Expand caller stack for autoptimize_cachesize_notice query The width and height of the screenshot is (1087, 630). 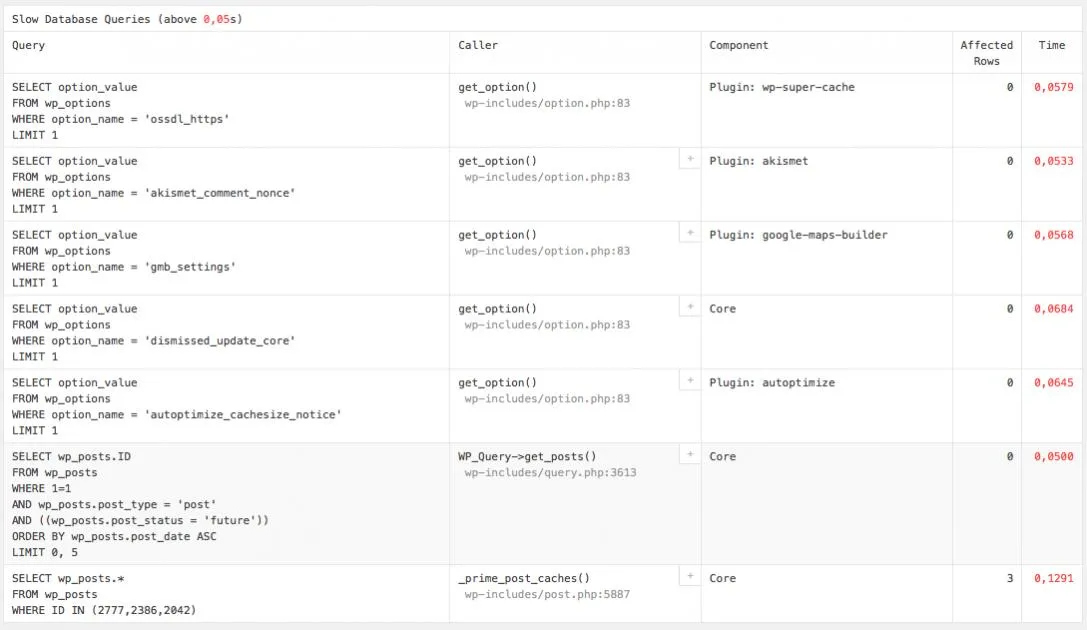pyautogui.click(x=690, y=381)
